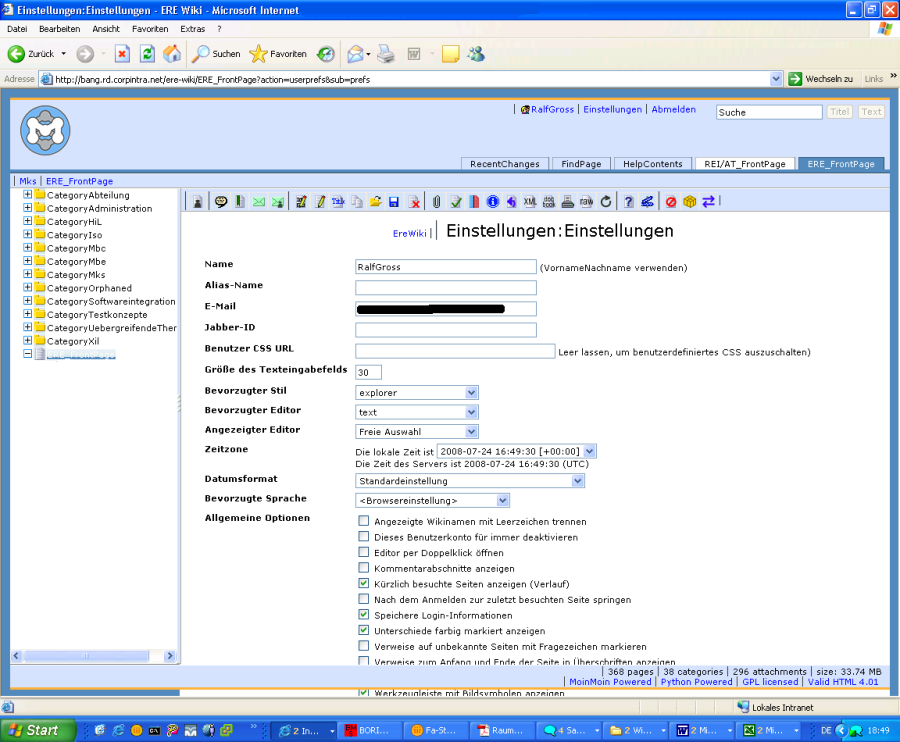Click the Alias-Name text field
900x742 pixels.
pyautogui.click(x=446, y=288)
